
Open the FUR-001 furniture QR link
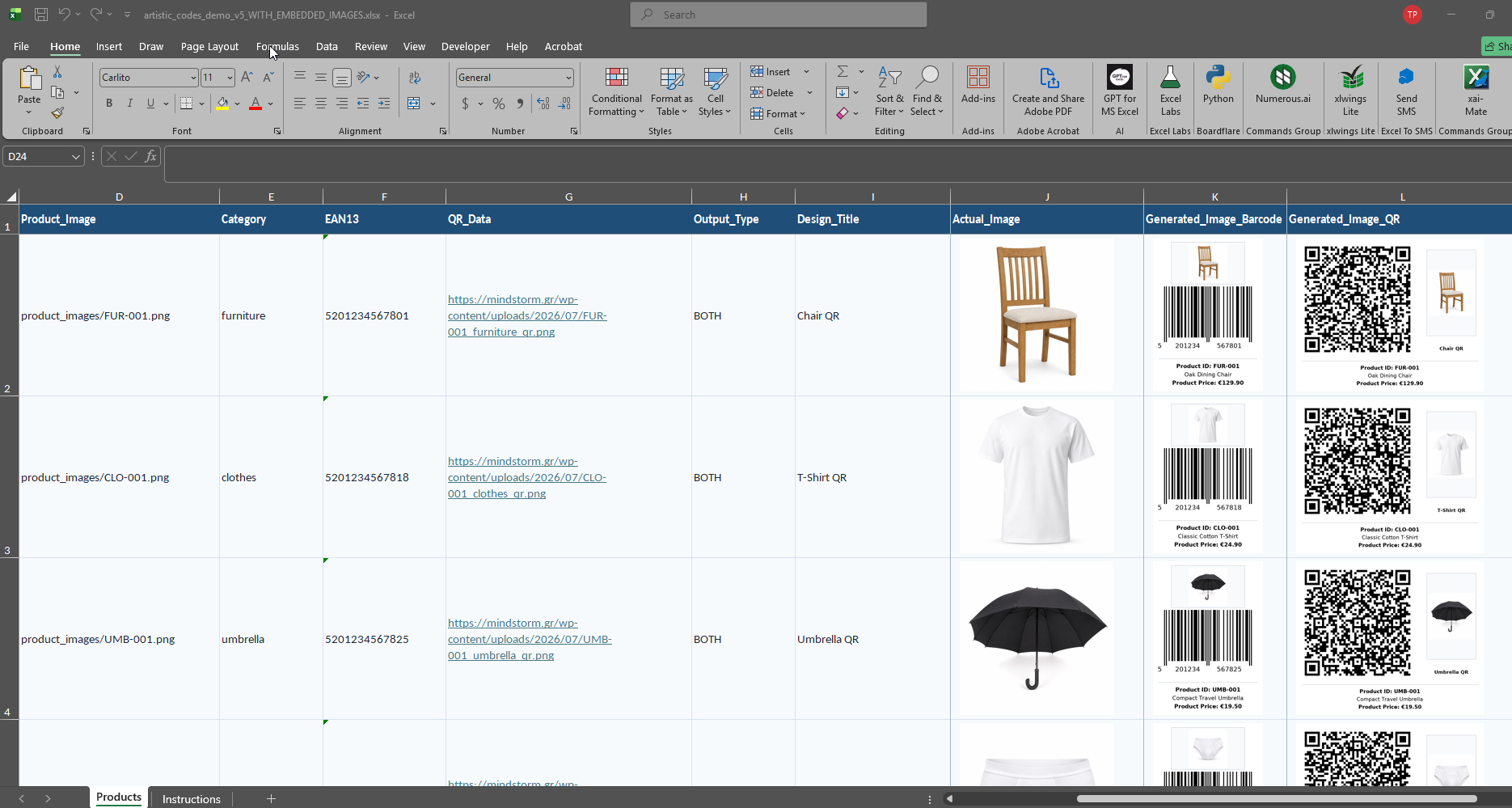pos(527,315)
